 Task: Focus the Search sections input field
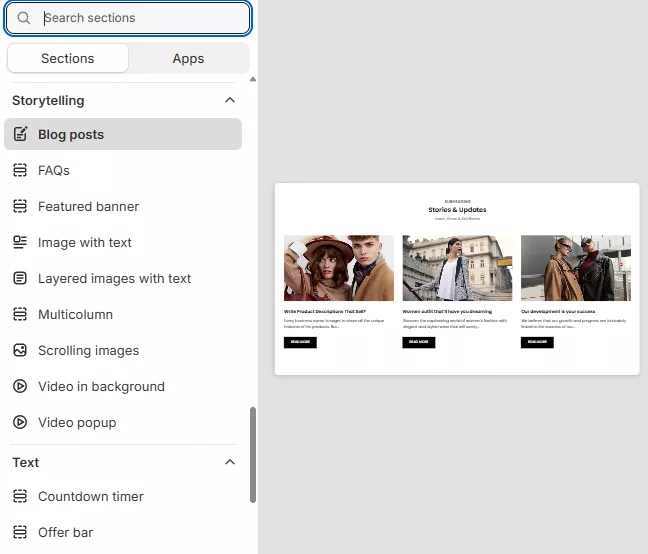140,18
